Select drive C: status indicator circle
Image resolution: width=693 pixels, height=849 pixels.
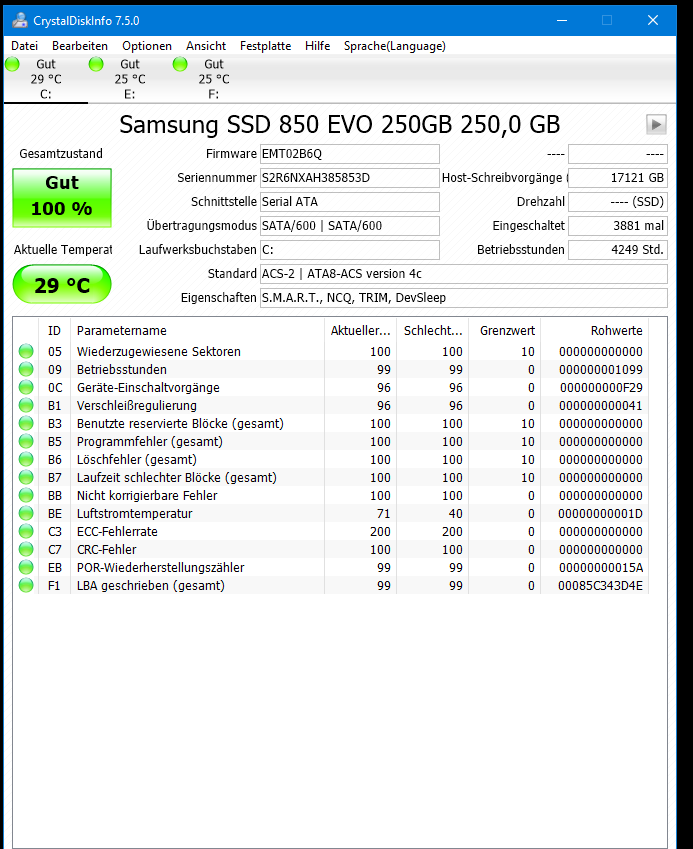click(12, 64)
